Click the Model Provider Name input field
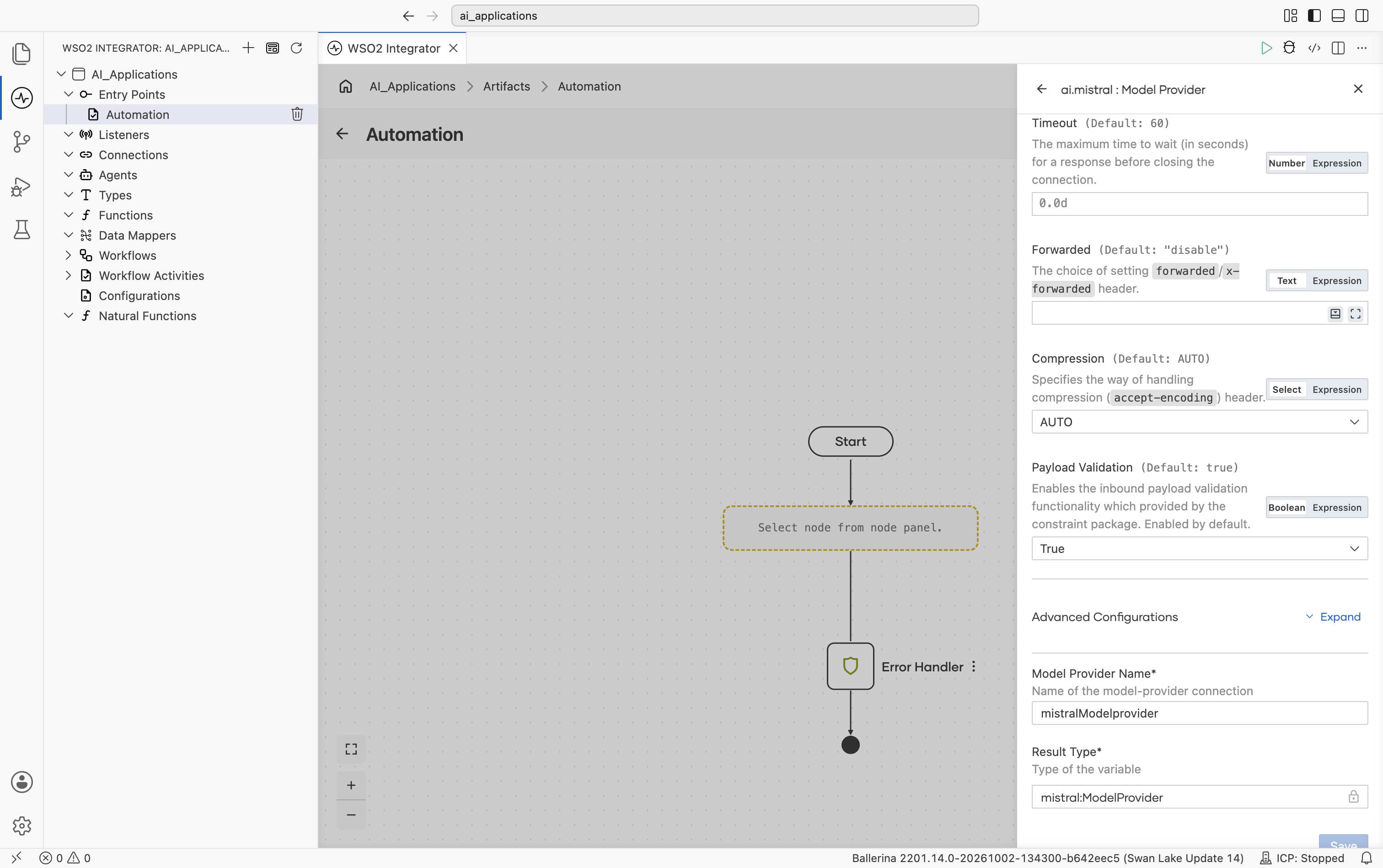This screenshot has width=1383, height=868. coord(1199,713)
